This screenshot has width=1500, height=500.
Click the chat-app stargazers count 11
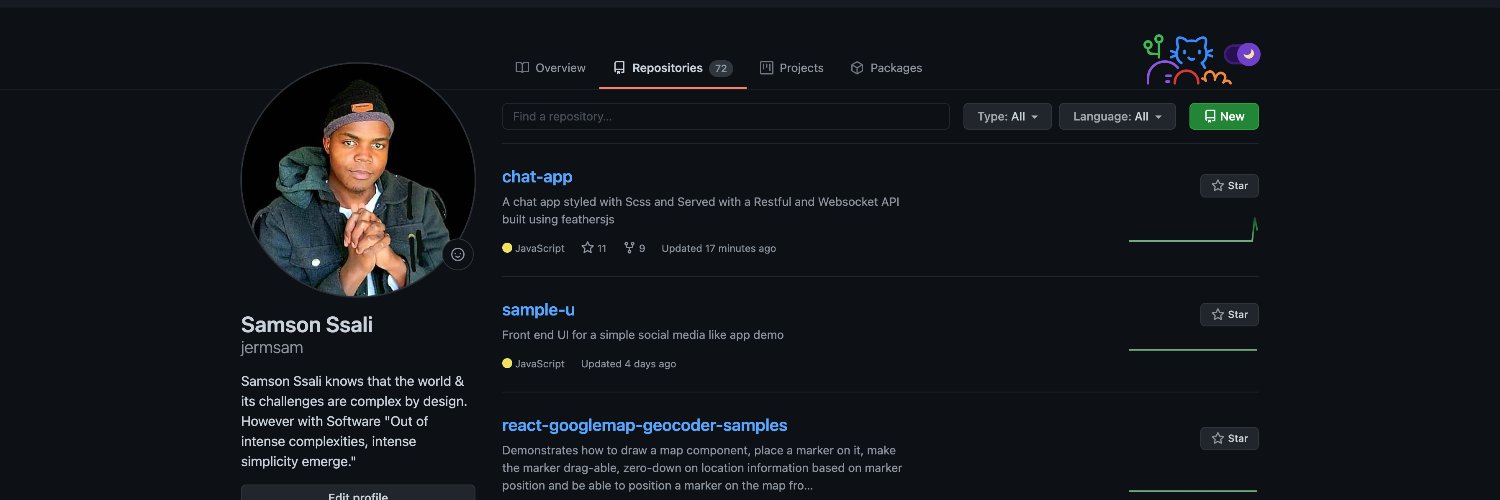594,248
